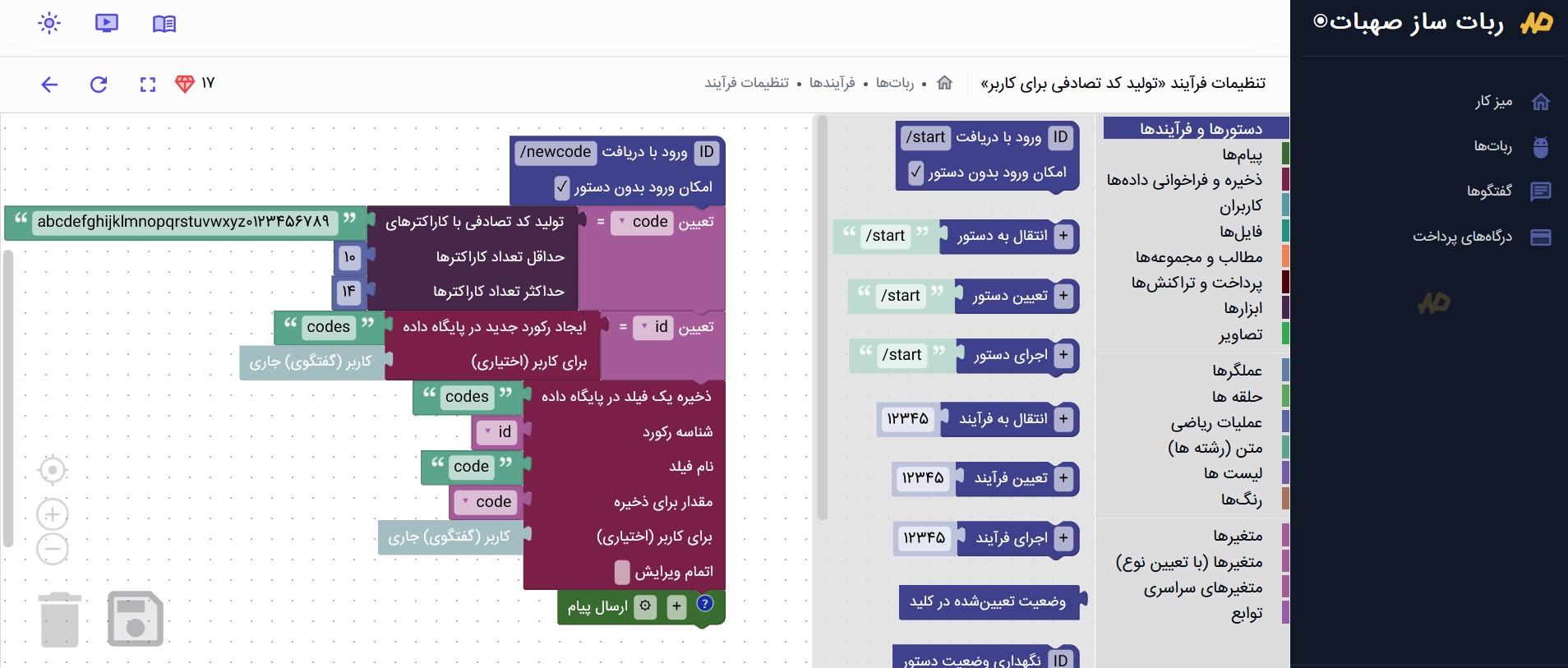Open the 'ربات‌ها' breadcrumb link
Screen dimensions: 1568x668
tap(894, 83)
